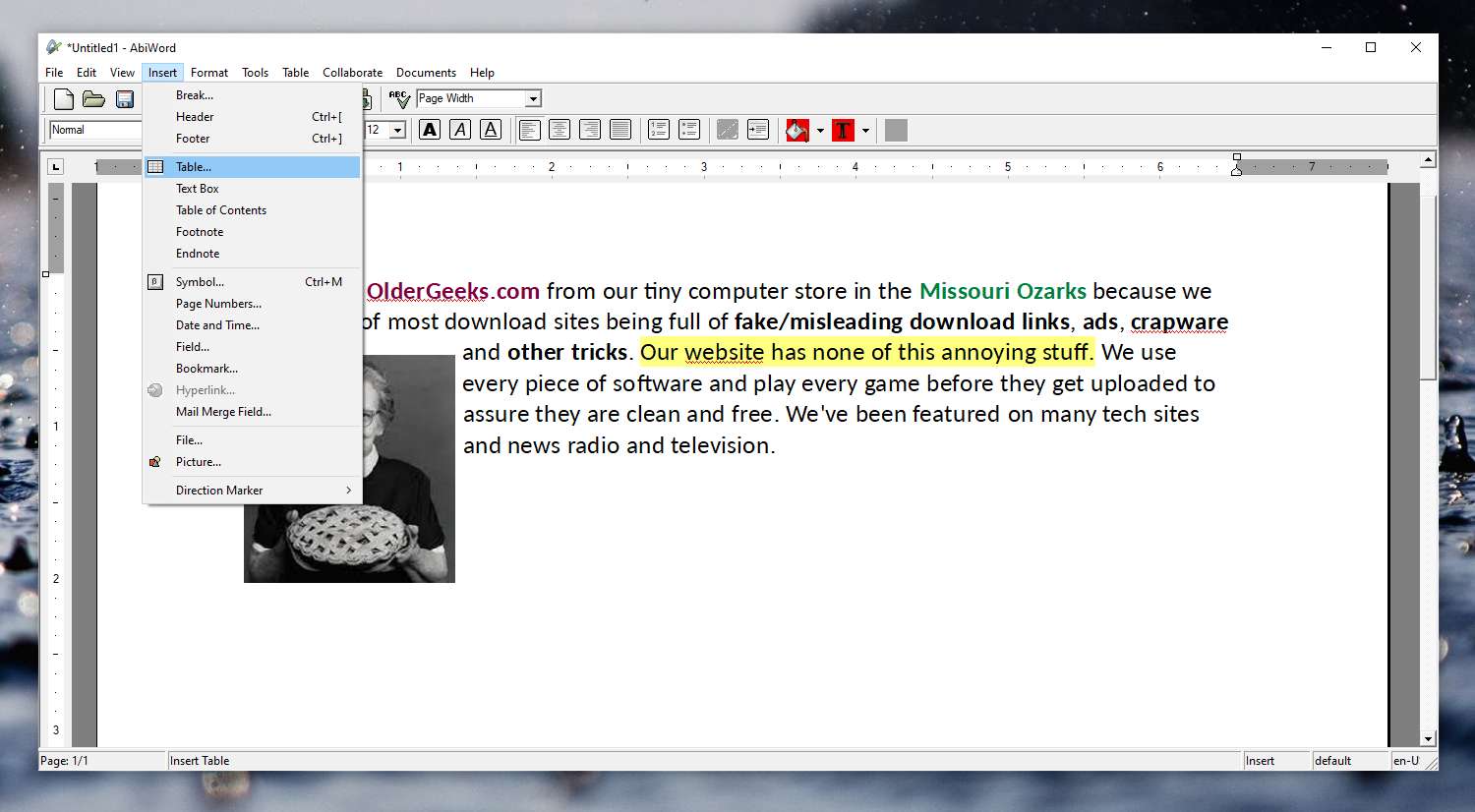Align text left
Viewport: 1475px width, 812px height.
pos(529,130)
